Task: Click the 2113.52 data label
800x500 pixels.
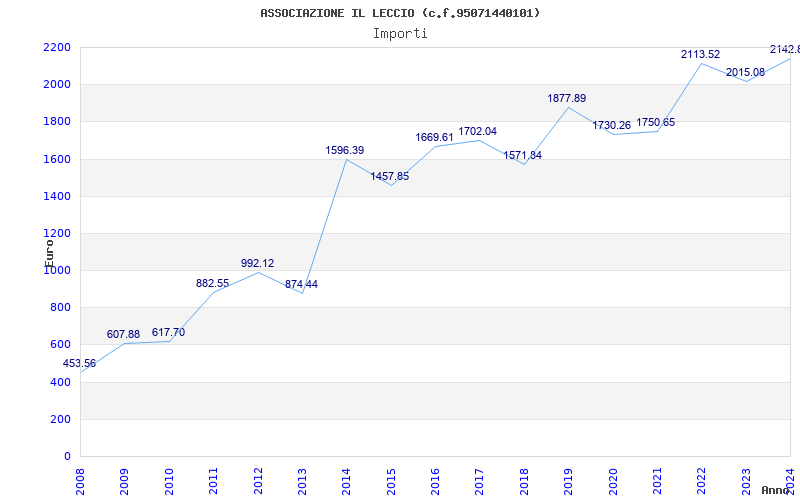Action: [x=700, y=55]
